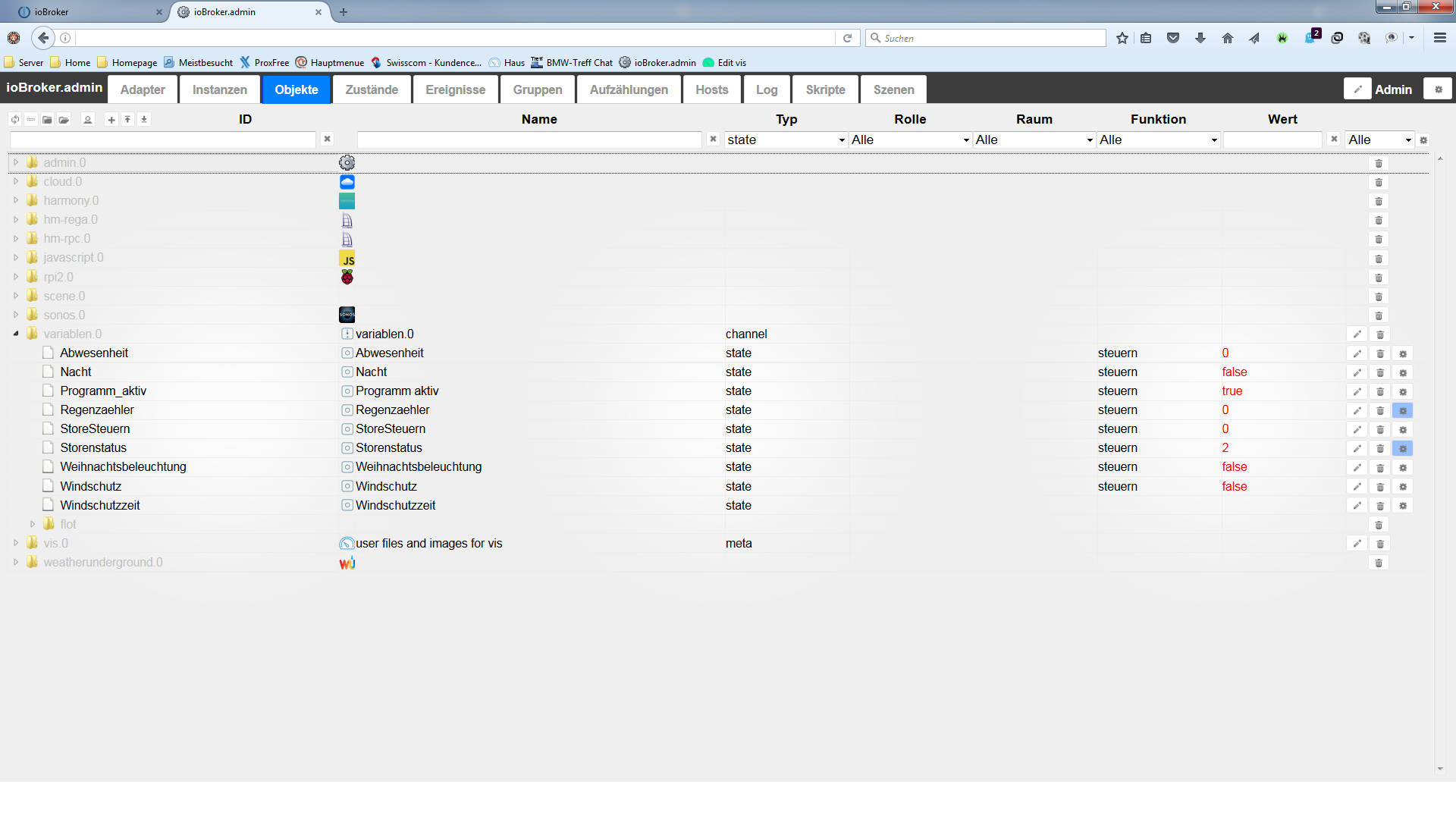Open the Skripte tab
1456x819 pixels.
pos(825,89)
